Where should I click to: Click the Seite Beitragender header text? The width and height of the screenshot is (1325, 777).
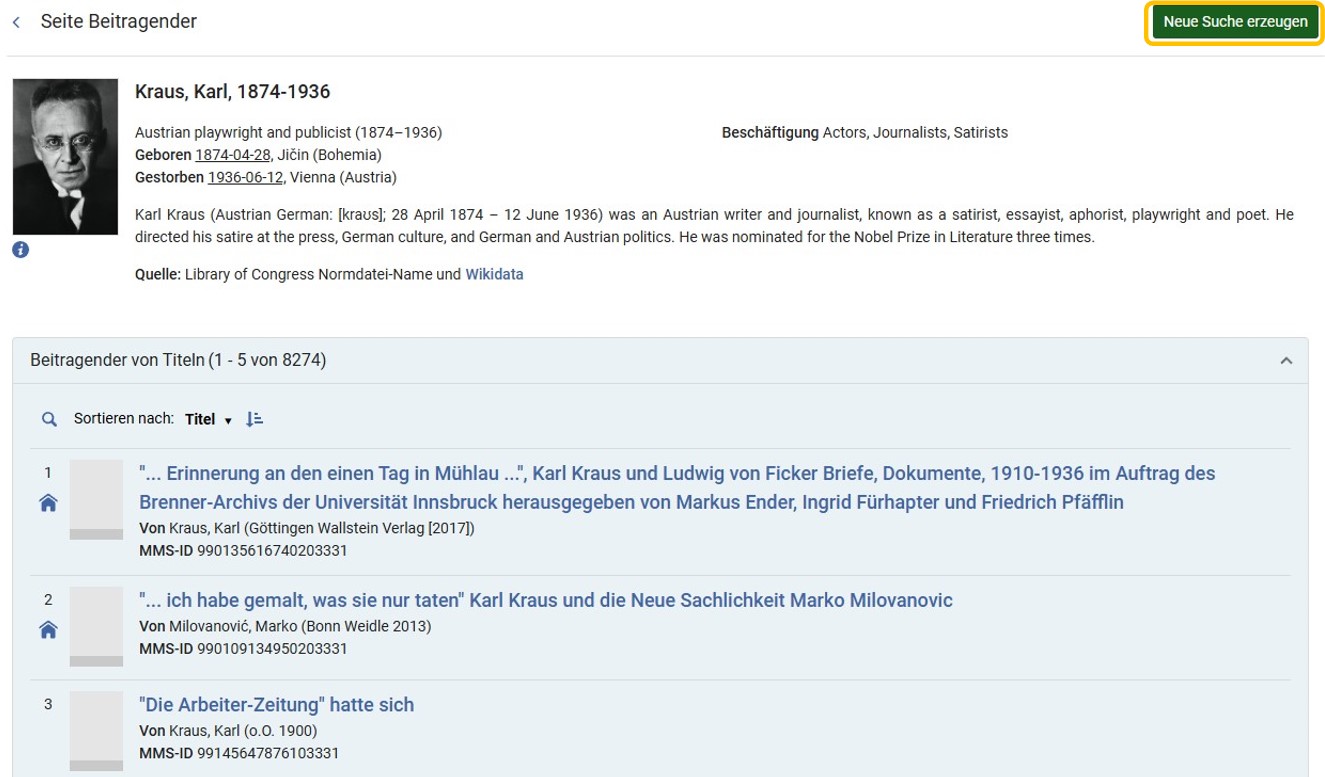coord(119,21)
